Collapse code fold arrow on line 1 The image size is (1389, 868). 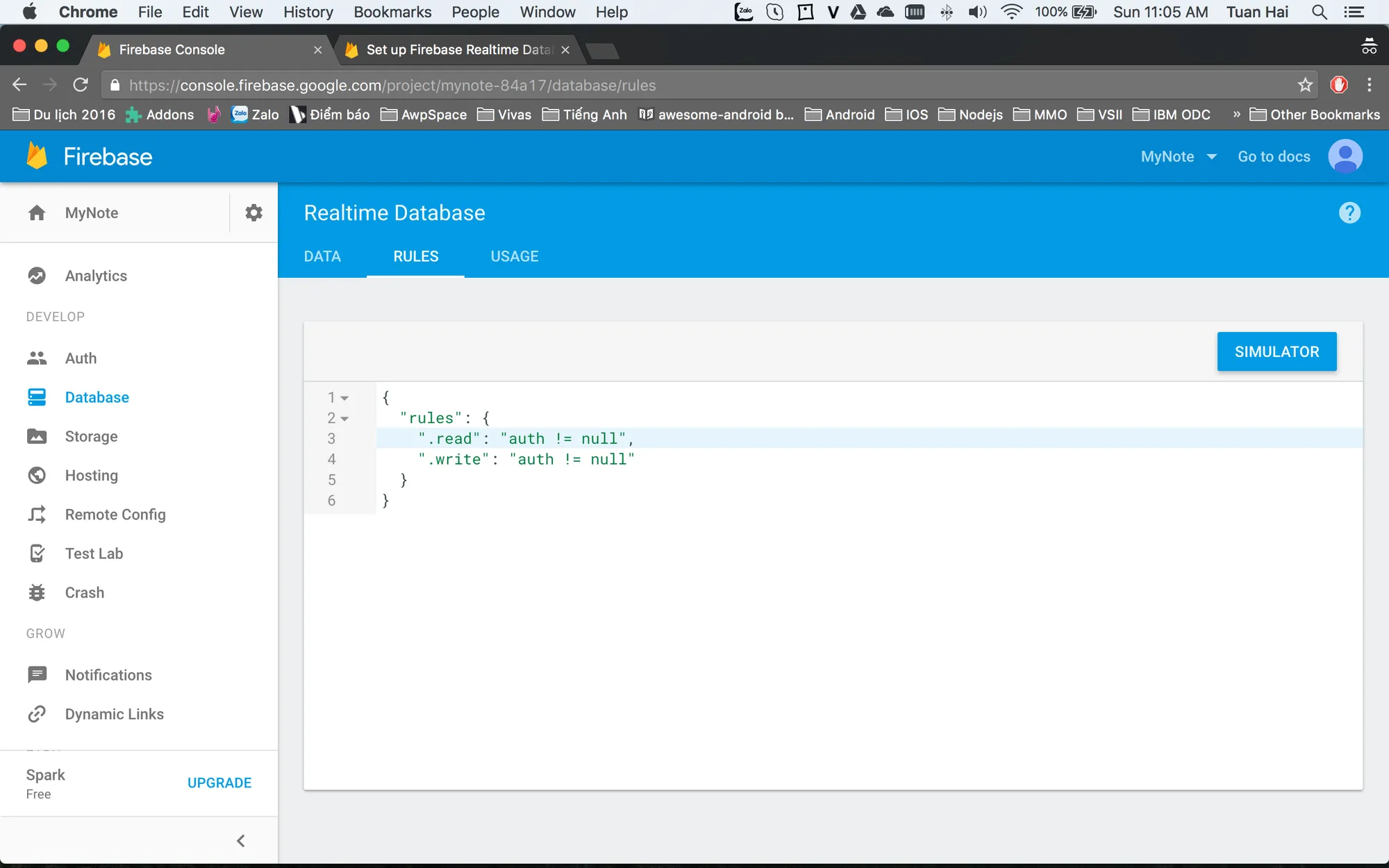tap(344, 398)
